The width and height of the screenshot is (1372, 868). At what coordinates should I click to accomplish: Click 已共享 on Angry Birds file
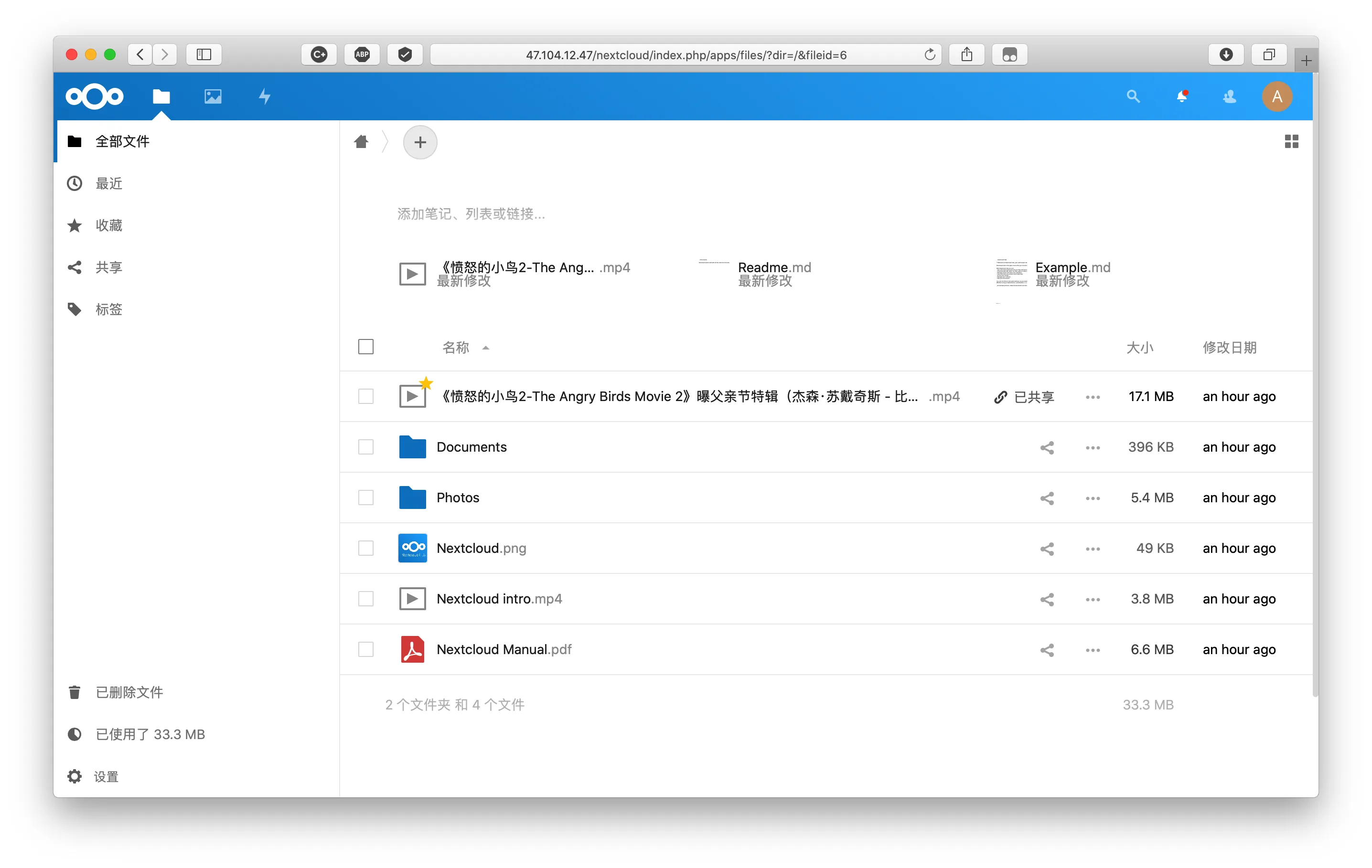pos(1024,397)
